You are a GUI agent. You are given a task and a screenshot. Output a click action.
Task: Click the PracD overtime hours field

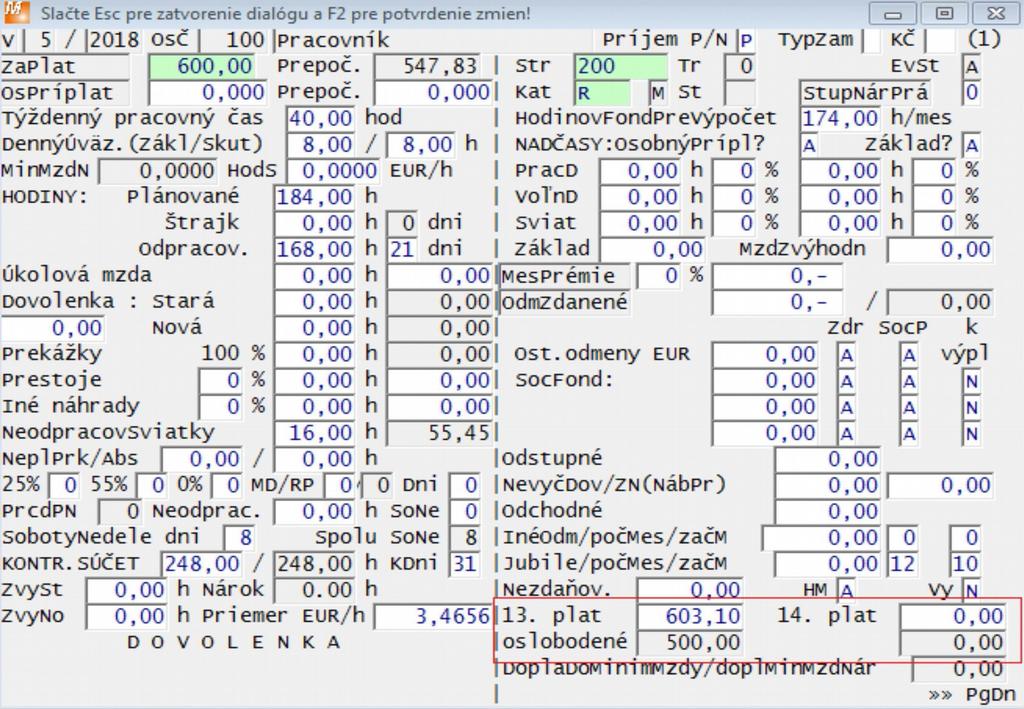(x=640, y=171)
